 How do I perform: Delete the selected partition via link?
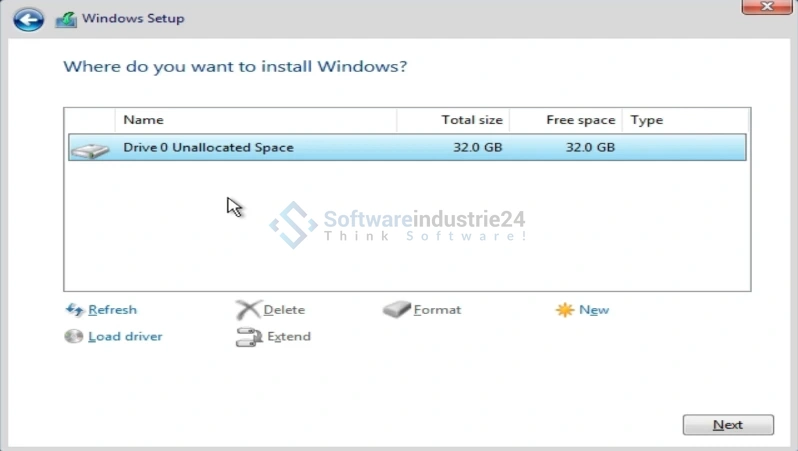pos(284,309)
